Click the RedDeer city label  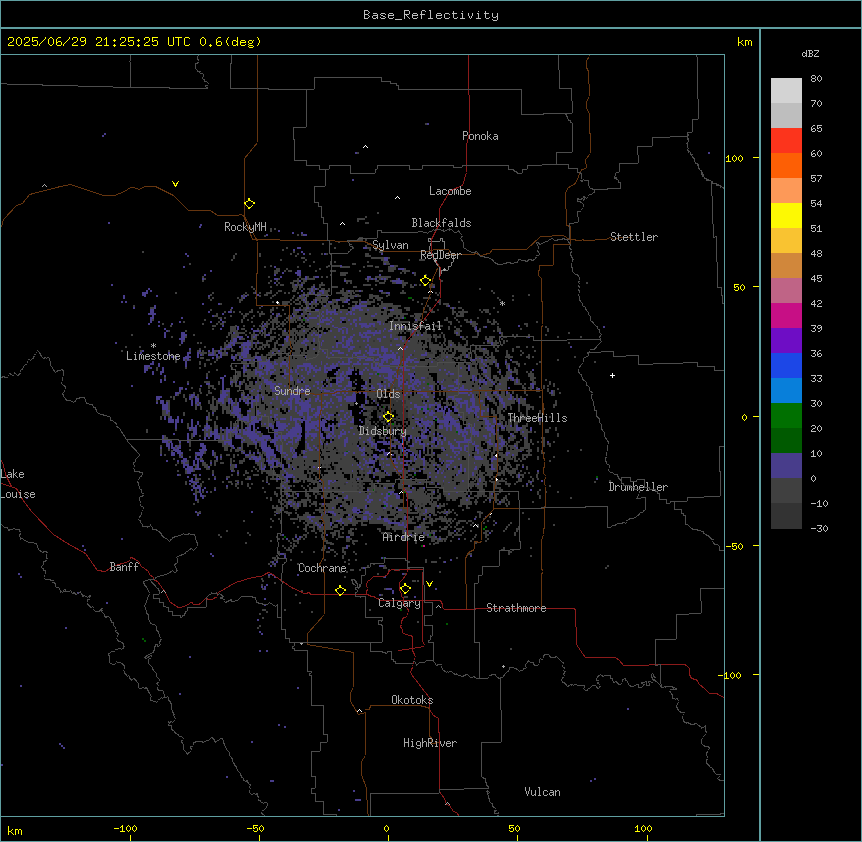coord(440,255)
